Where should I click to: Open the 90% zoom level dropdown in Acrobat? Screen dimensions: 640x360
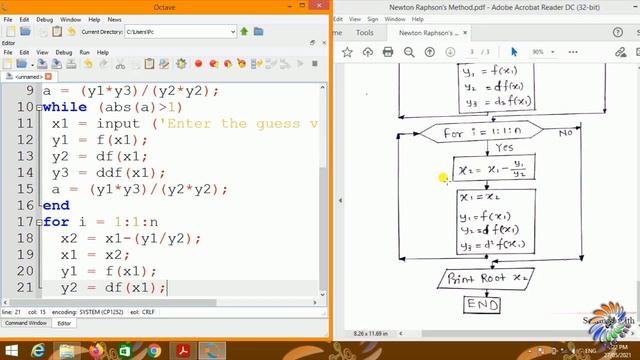[x=553, y=52]
